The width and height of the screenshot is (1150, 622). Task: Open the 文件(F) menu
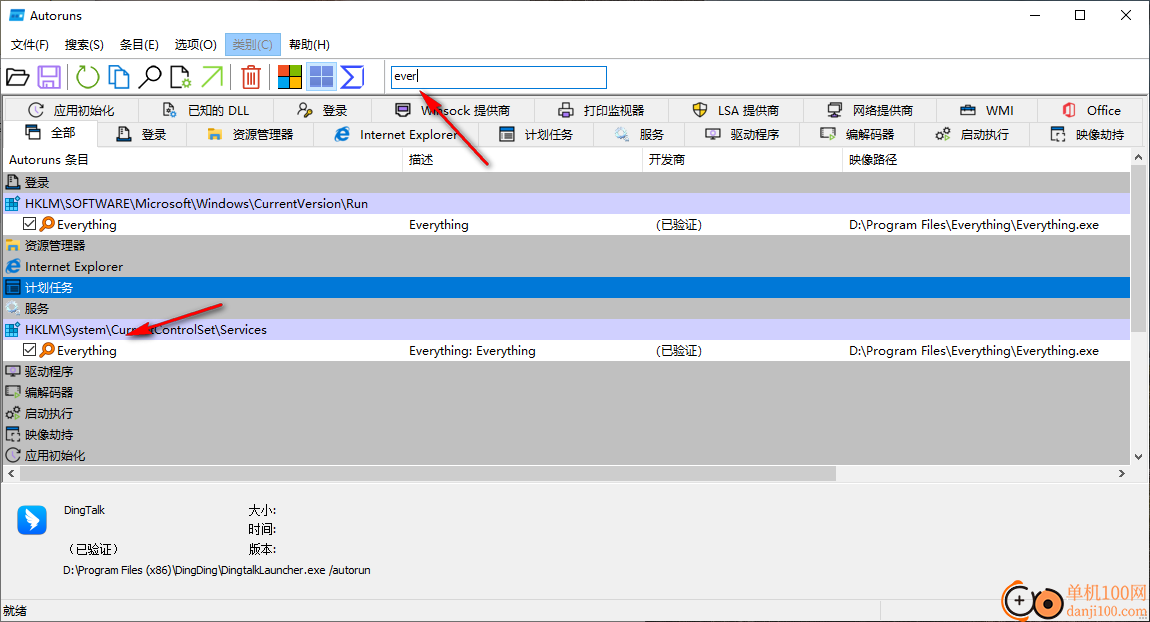[30, 45]
